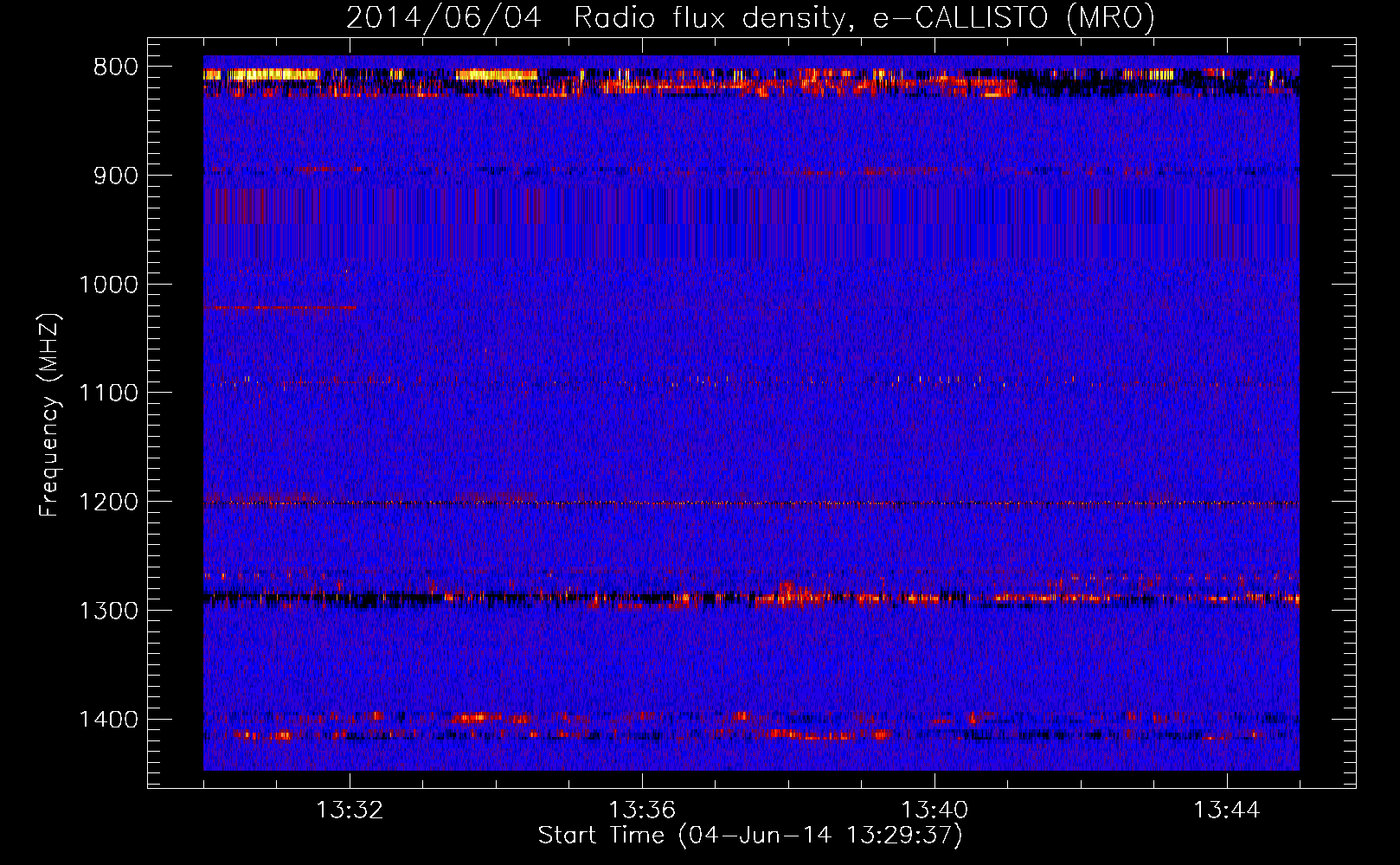This screenshot has height=865, width=1400.
Task: Click the 'Frequency (MHZ)' axis label
Action: click(49, 415)
